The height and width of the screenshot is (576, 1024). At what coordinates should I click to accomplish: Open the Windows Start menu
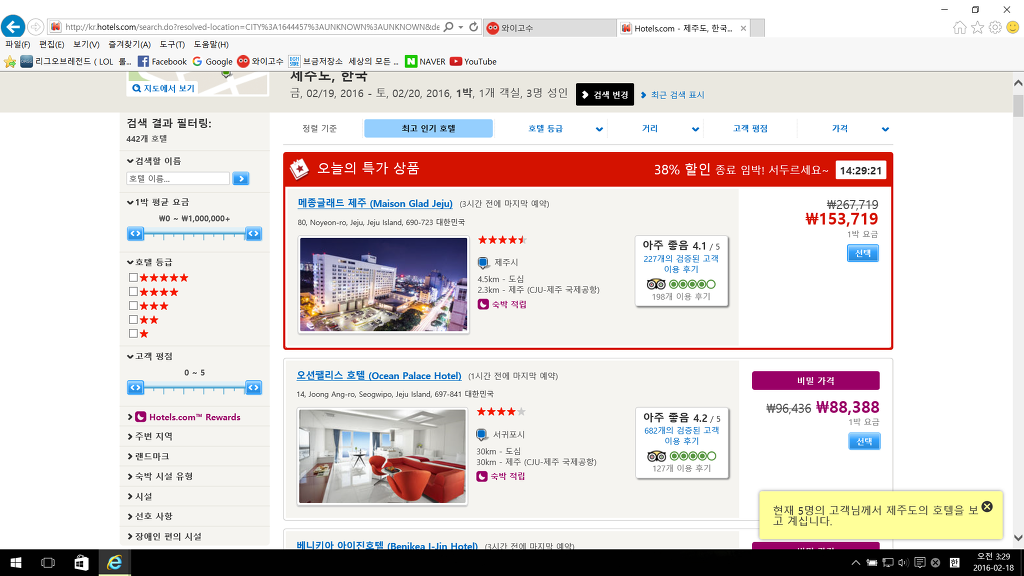point(16,562)
